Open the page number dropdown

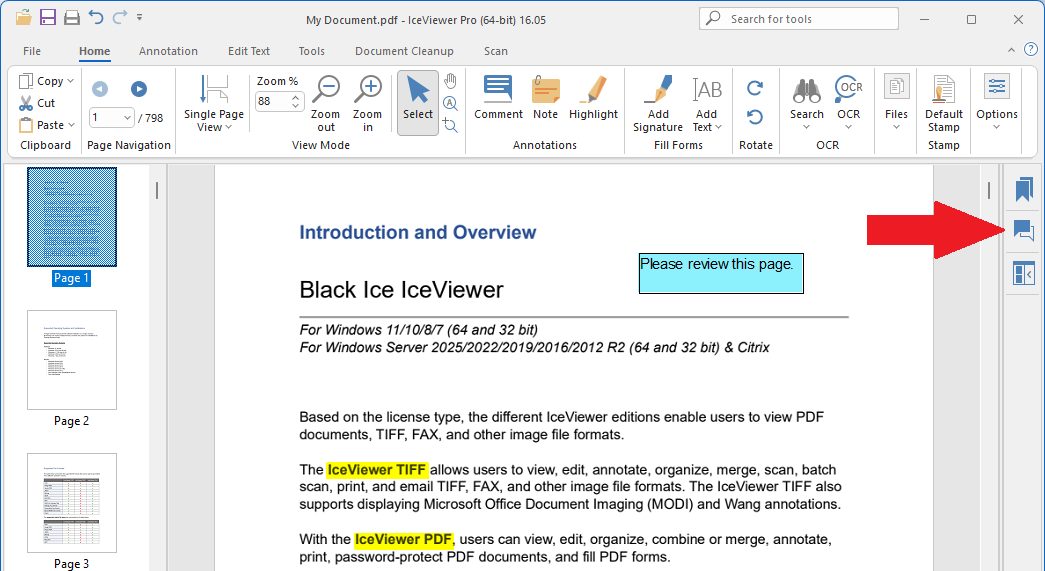(x=127, y=118)
